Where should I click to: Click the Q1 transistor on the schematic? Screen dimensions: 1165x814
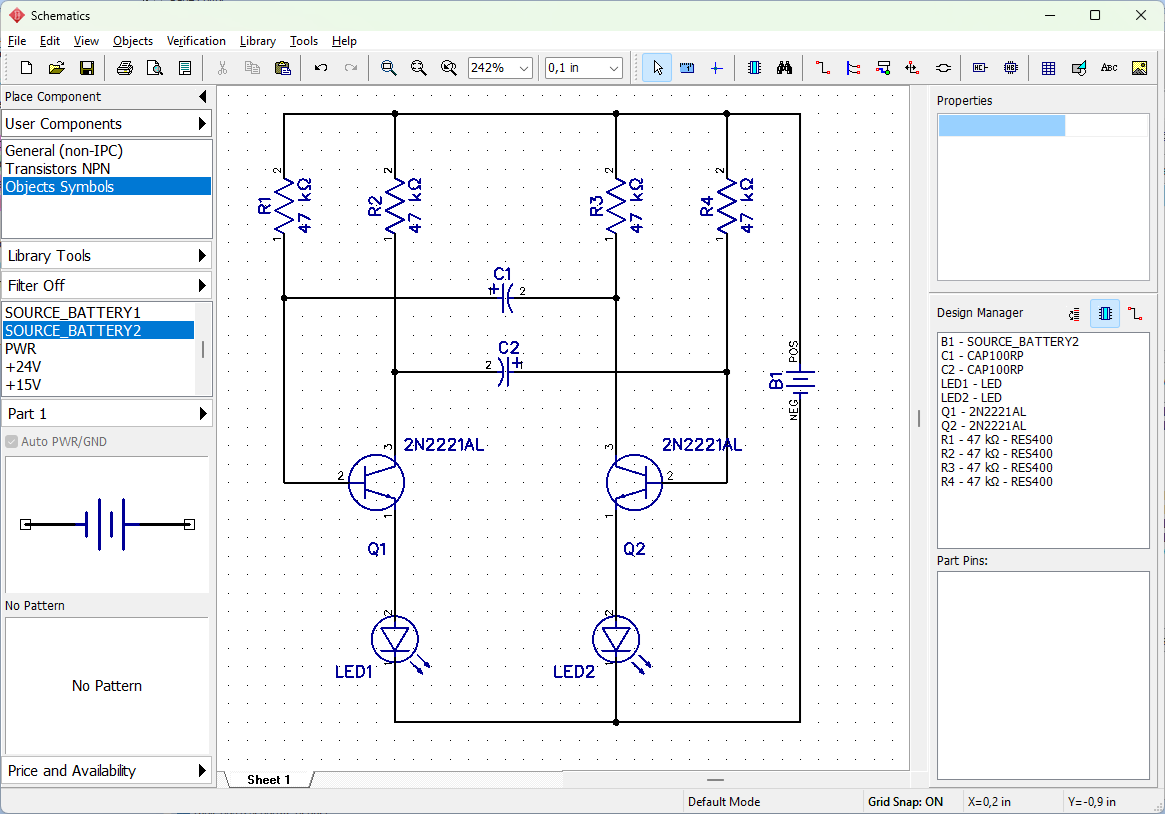(x=376, y=483)
